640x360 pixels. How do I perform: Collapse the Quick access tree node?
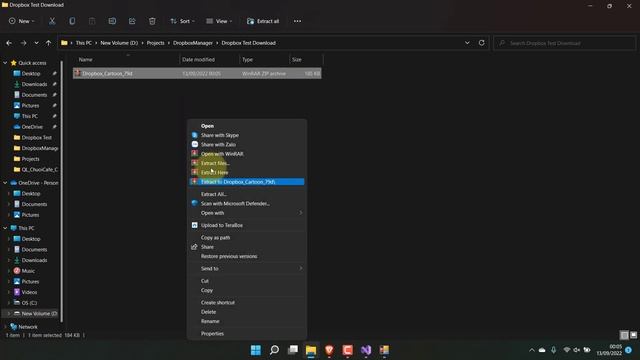5,63
